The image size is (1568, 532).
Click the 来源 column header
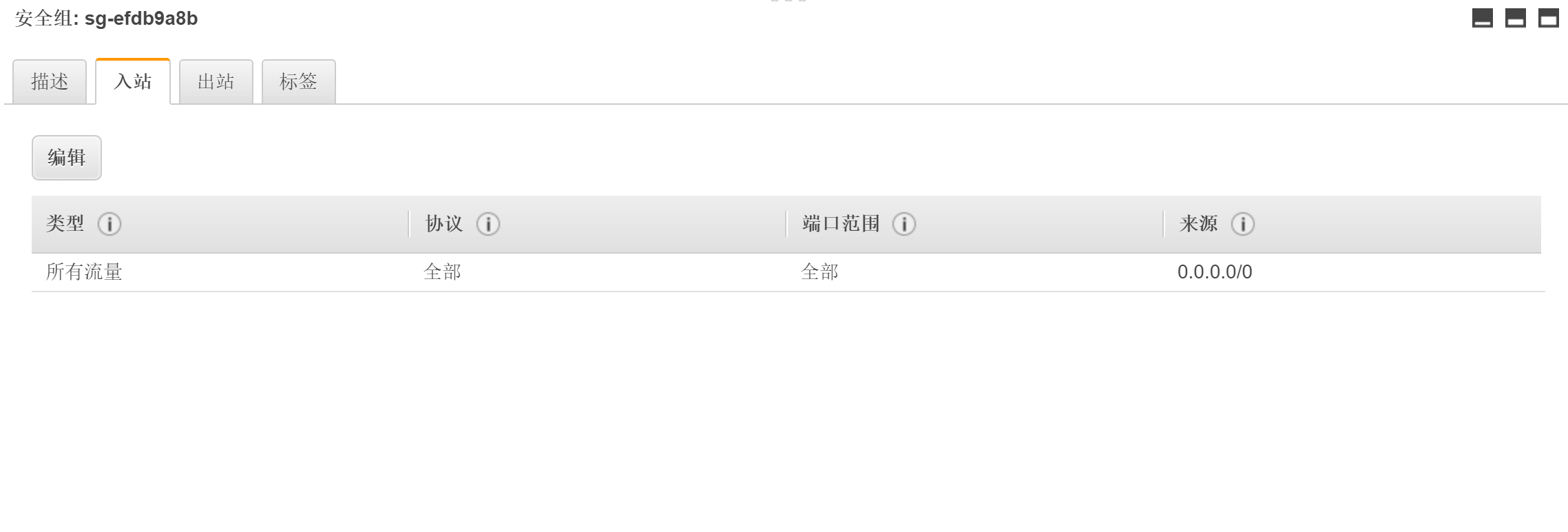(x=1199, y=224)
